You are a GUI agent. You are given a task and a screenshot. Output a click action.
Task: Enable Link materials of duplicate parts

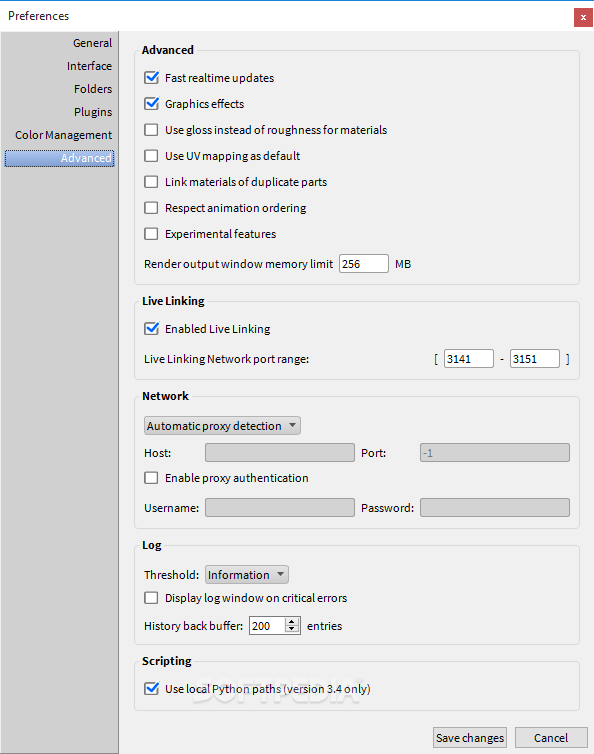pyautogui.click(x=152, y=181)
